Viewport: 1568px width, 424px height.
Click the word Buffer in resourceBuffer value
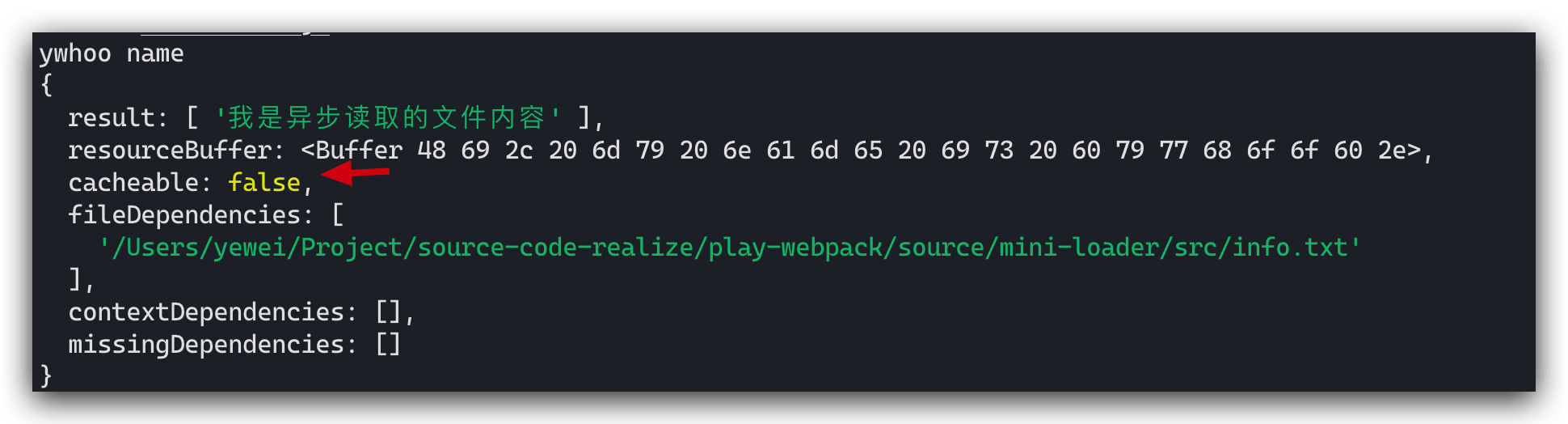(x=359, y=151)
